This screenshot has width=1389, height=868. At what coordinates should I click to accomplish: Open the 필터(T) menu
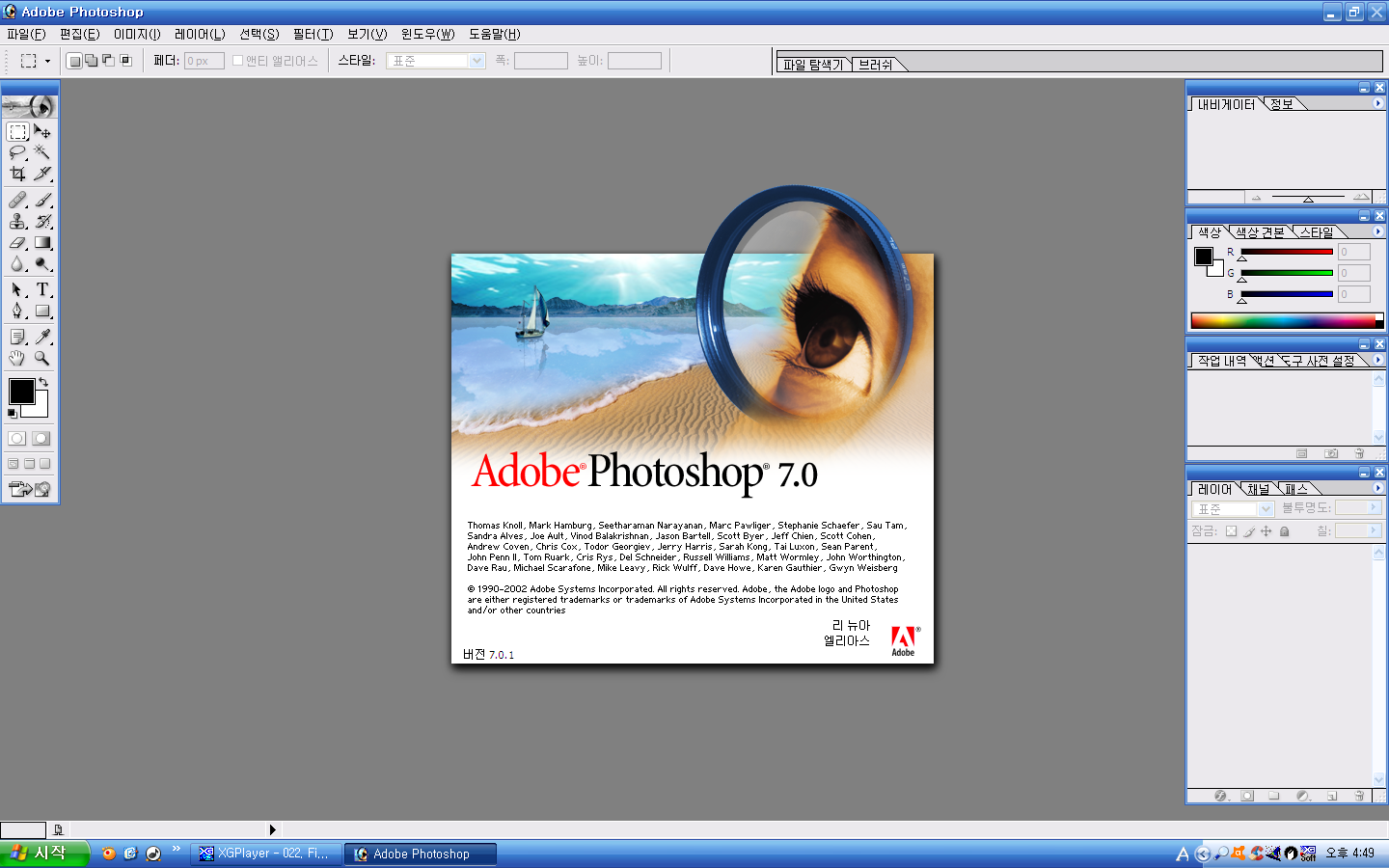pyautogui.click(x=313, y=34)
